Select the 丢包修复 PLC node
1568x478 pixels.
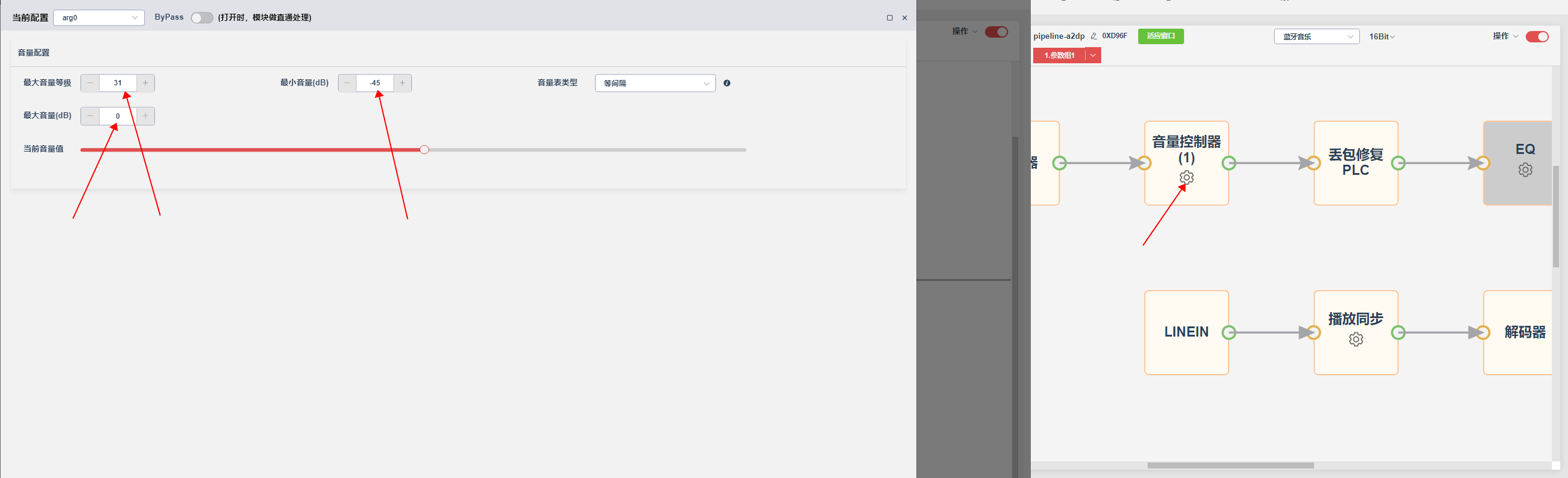click(1356, 162)
